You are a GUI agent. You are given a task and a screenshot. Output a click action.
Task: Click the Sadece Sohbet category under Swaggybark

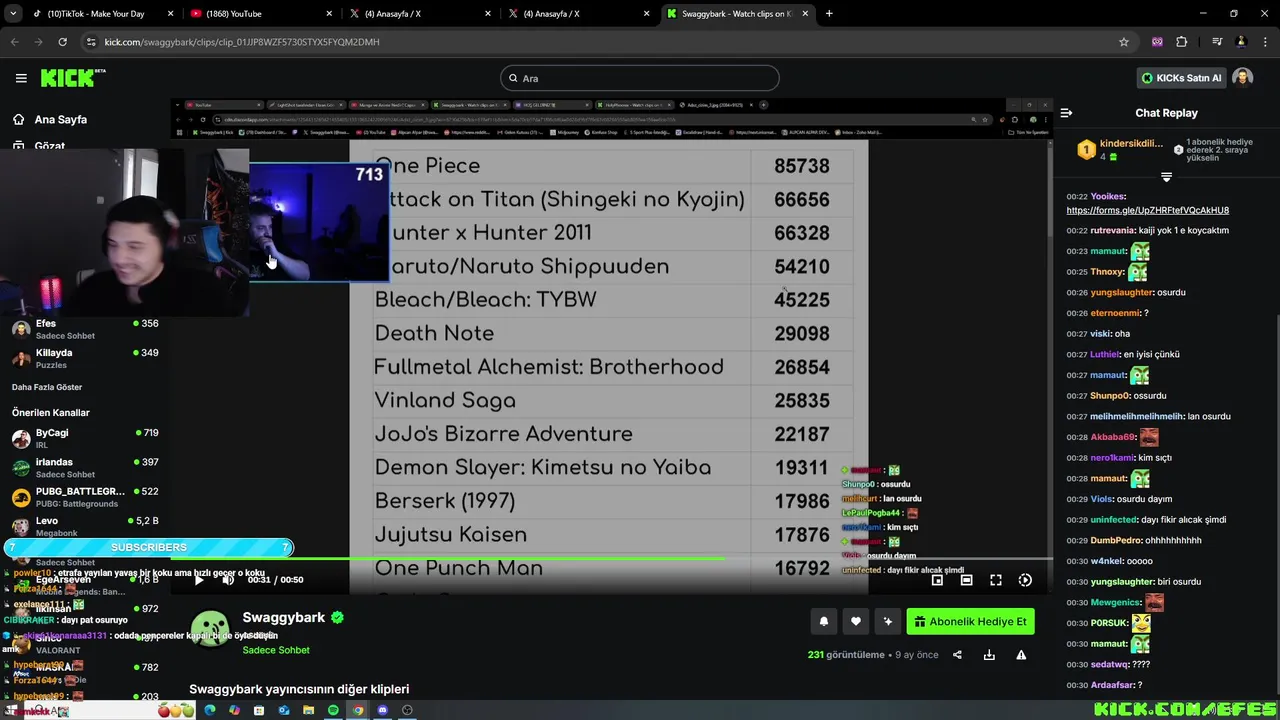pos(276,650)
